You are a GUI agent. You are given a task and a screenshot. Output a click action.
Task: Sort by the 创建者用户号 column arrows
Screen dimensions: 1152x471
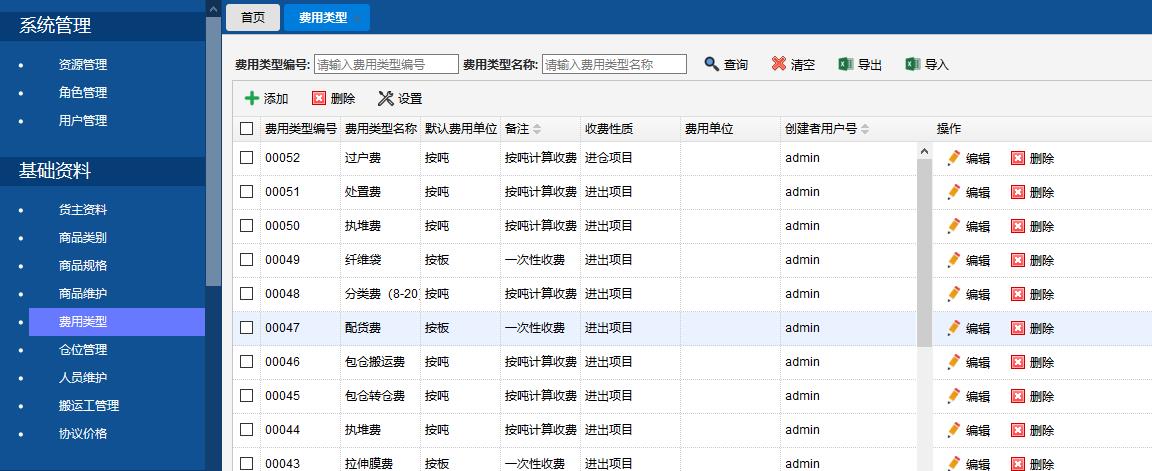tap(865, 129)
